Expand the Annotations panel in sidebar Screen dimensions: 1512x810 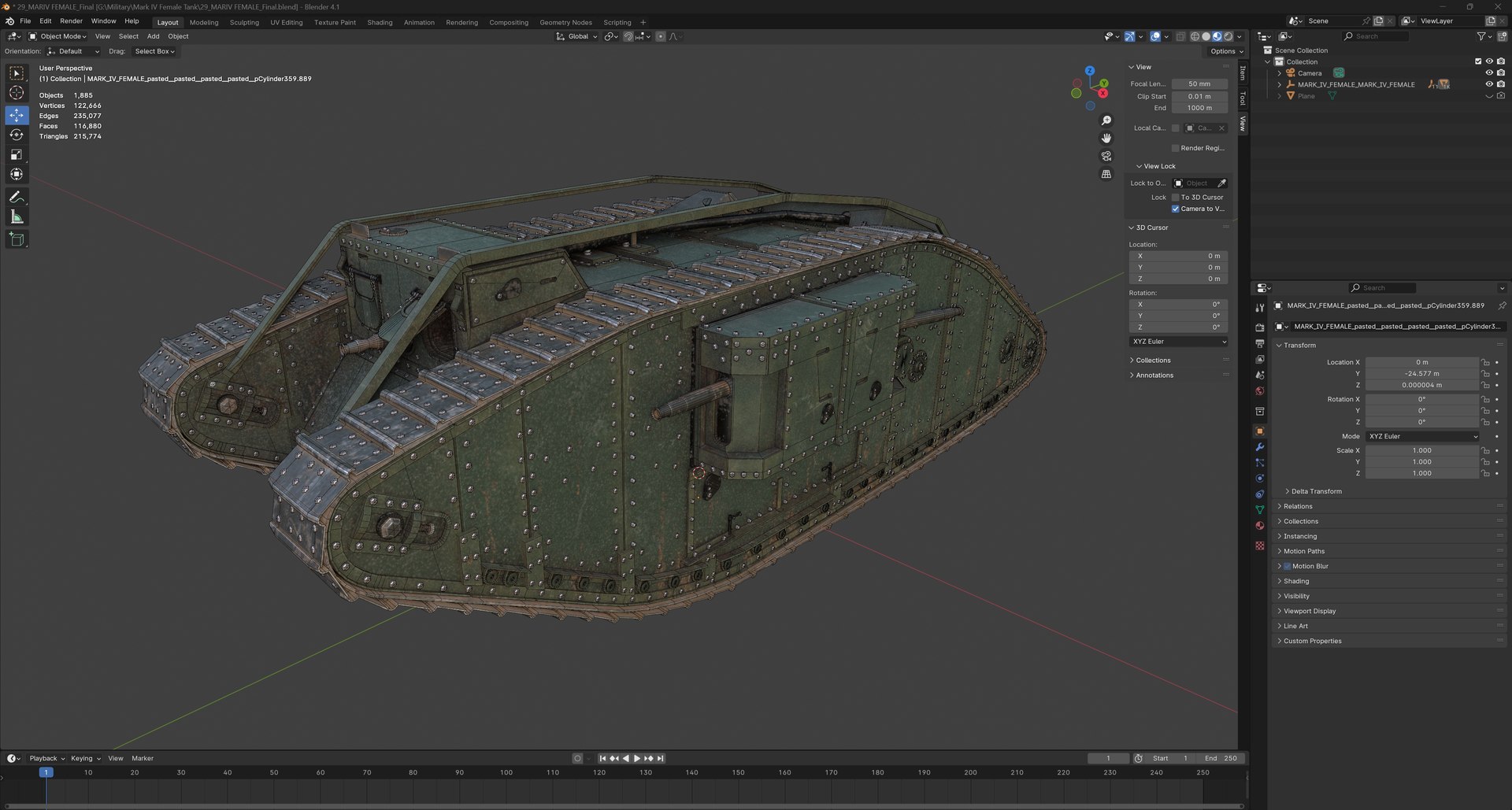pos(1154,375)
